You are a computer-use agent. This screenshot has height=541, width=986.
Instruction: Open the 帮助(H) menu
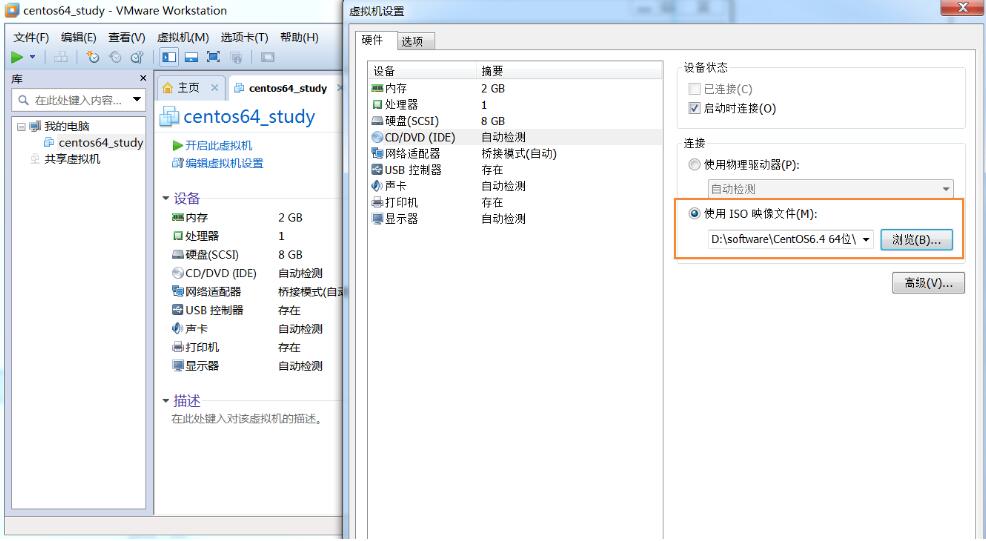(299, 37)
